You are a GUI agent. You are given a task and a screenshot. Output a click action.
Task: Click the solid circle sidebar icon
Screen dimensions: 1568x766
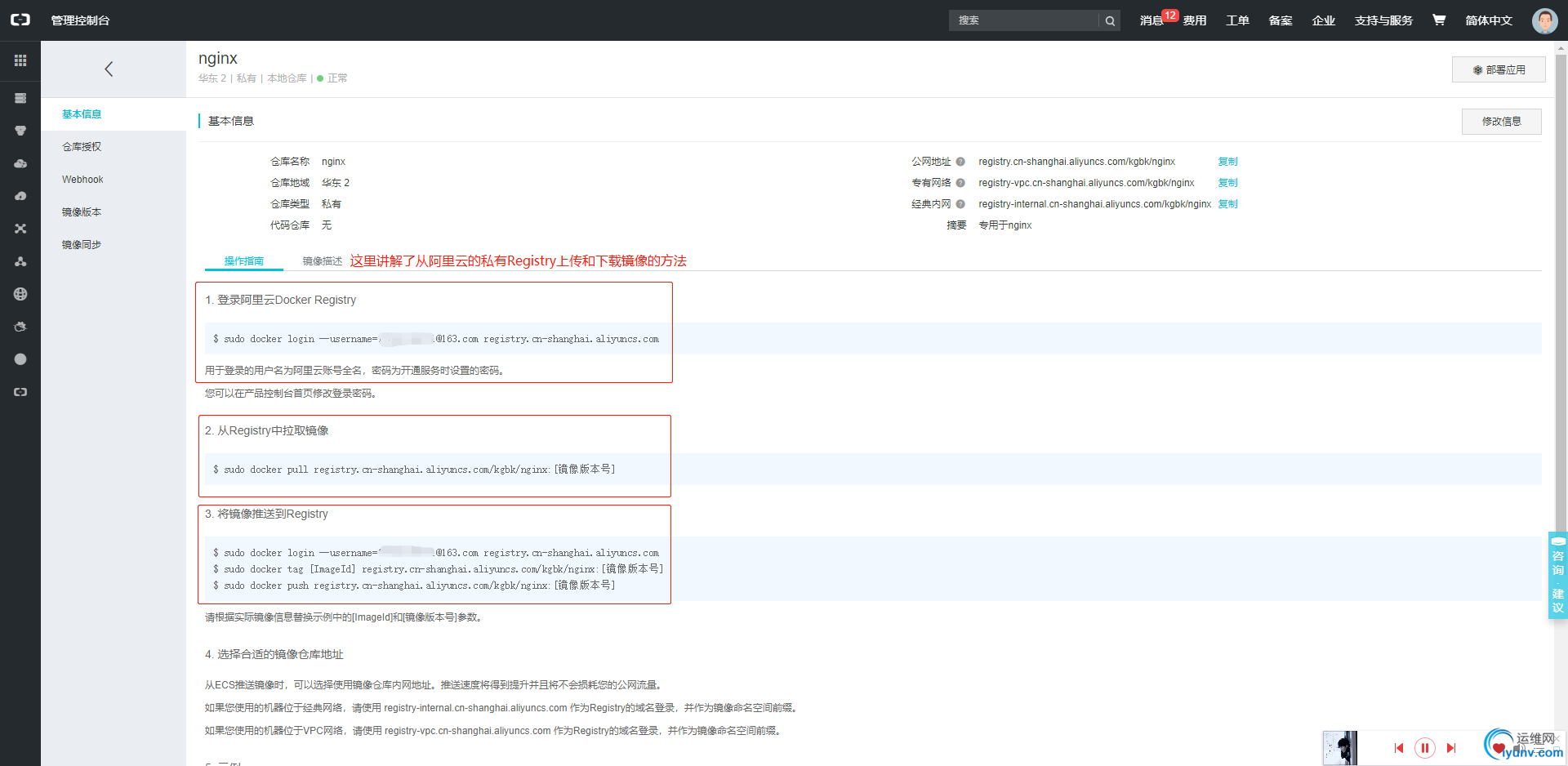tap(20, 359)
